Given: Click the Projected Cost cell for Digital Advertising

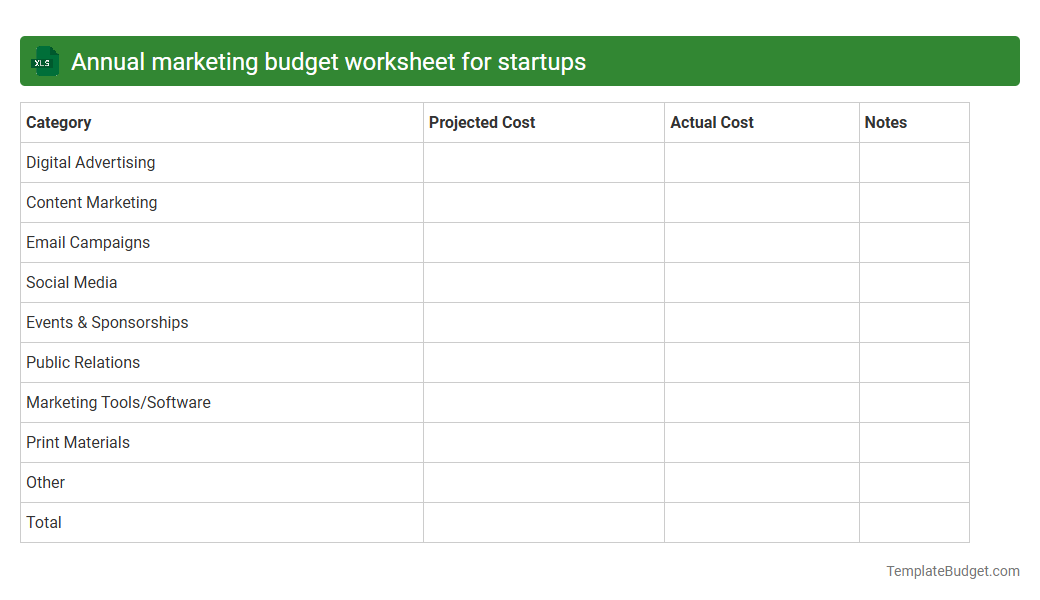Looking at the screenshot, I should [x=543, y=162].
